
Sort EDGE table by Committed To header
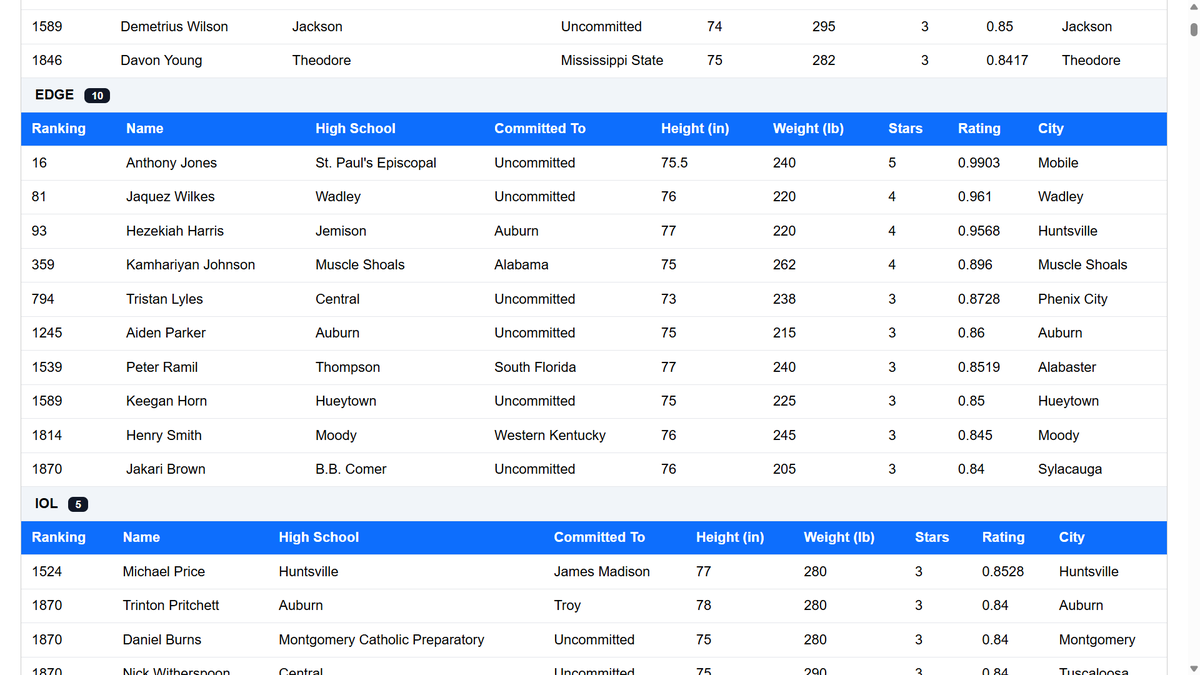tap(540, 129)
